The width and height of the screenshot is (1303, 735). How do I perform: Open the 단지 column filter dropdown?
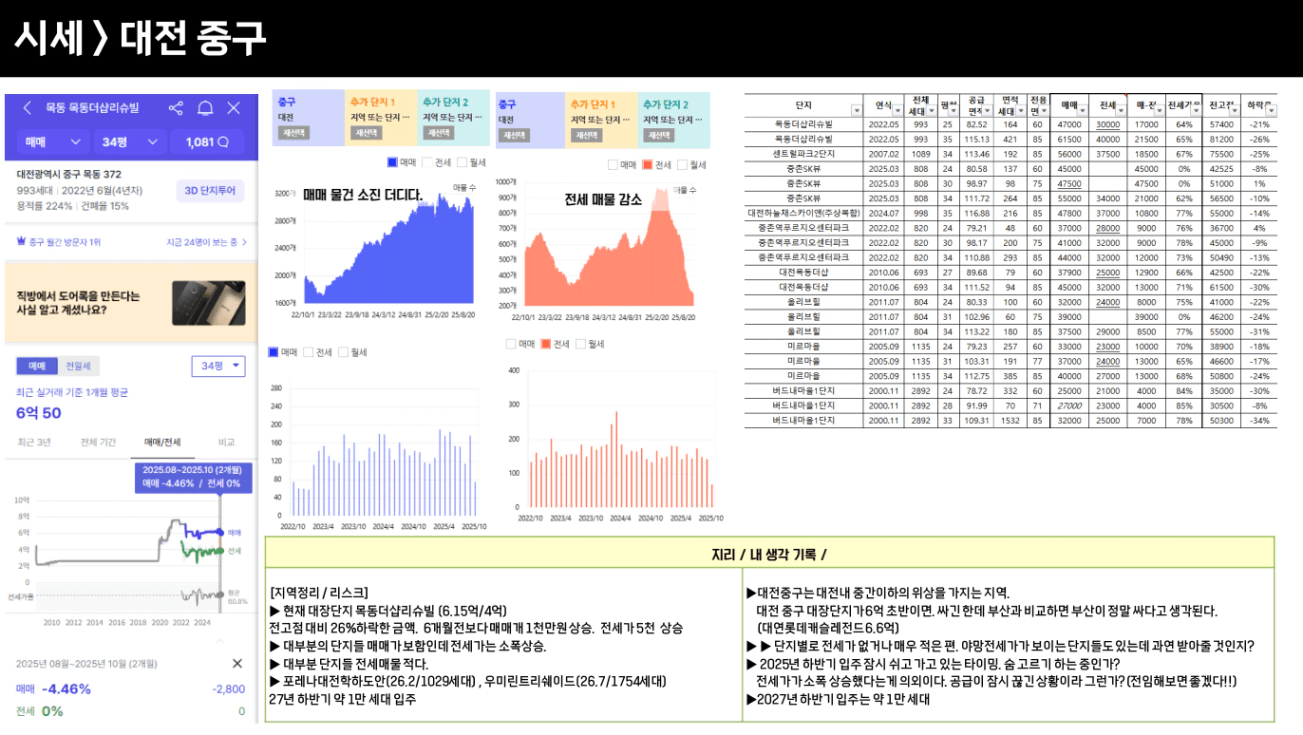(x=855, y=109)
